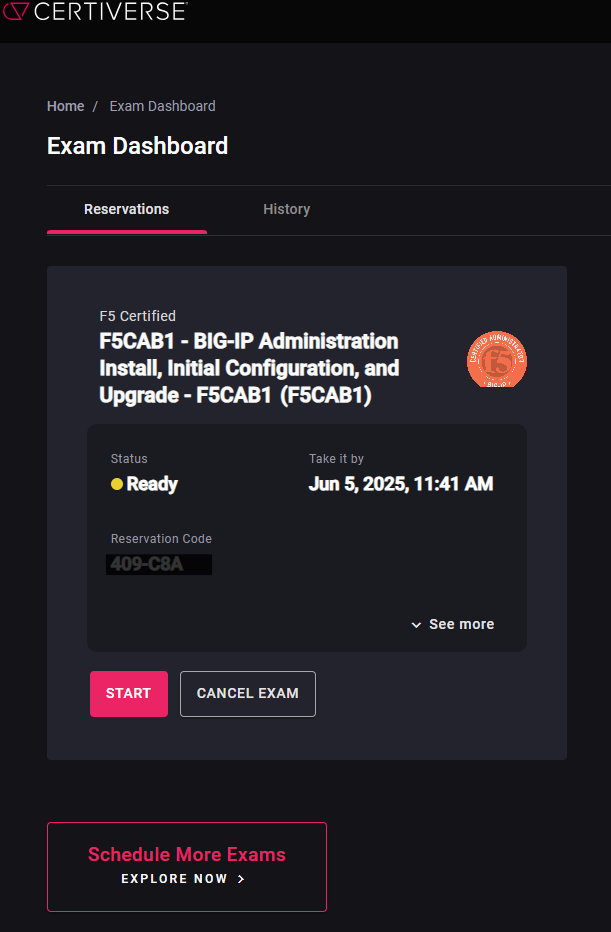
Task: Switch to the History tab
Action: [x=286, y=209]
